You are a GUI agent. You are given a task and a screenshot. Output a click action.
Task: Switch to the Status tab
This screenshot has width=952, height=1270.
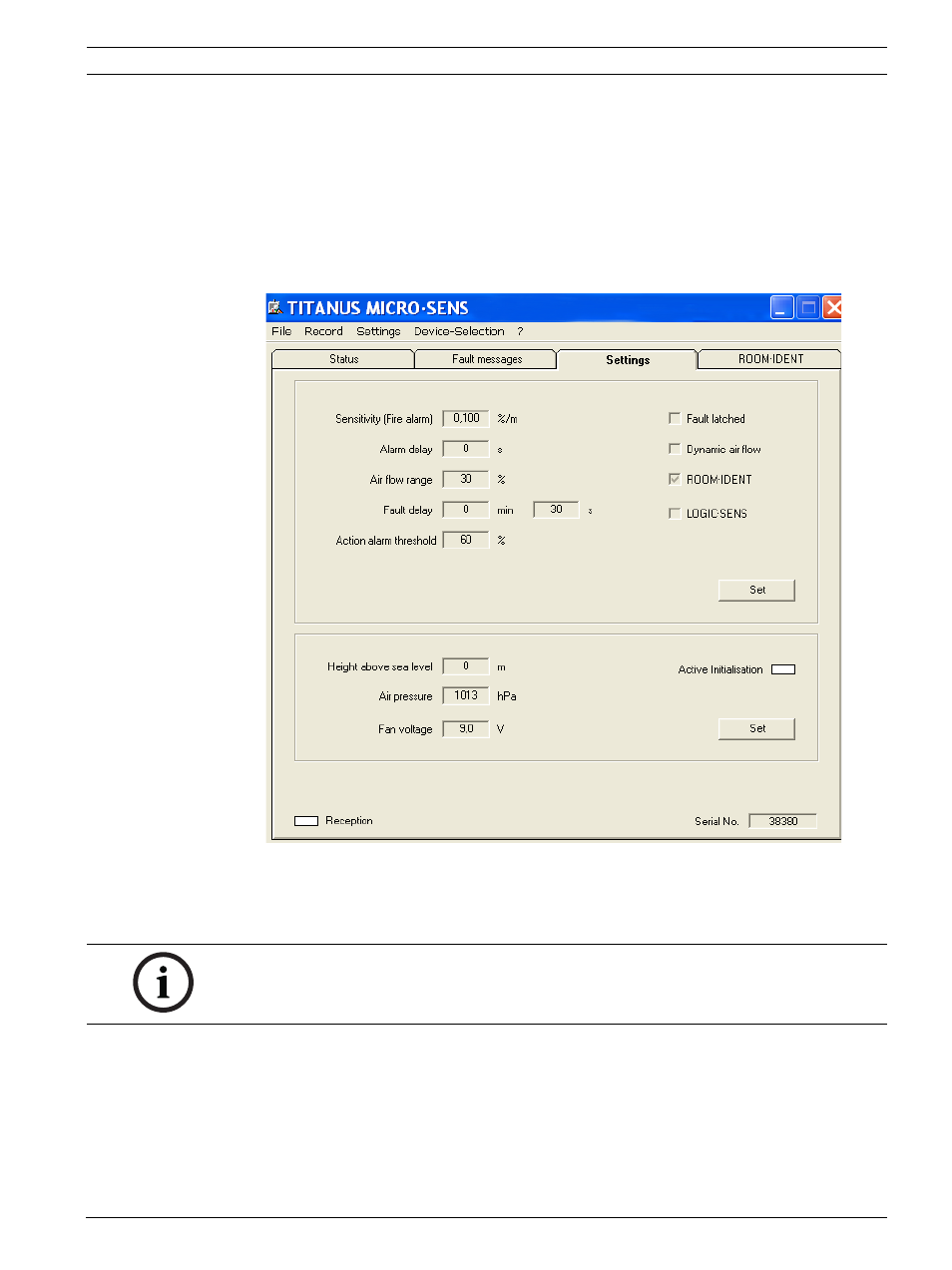(x=343, y=359)
